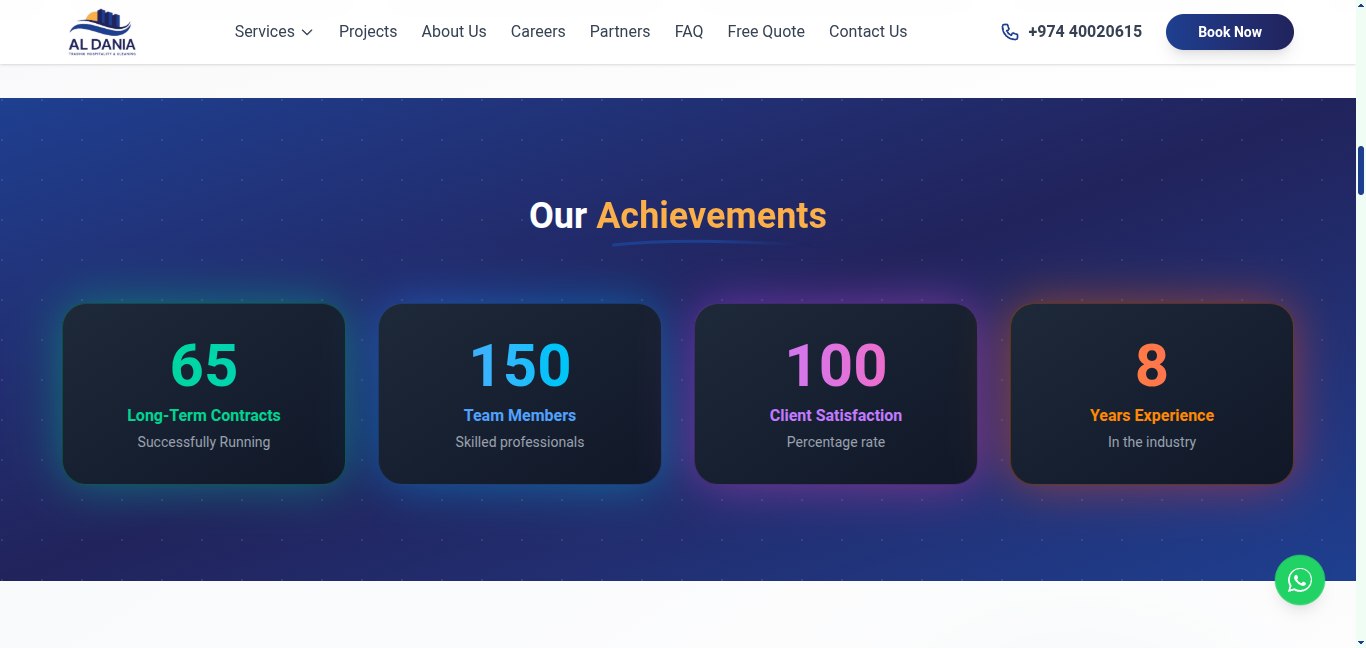The height and width of the screenshot is (648, 1366).
Task: Open the Careers menu item
Action: [538, 32]
